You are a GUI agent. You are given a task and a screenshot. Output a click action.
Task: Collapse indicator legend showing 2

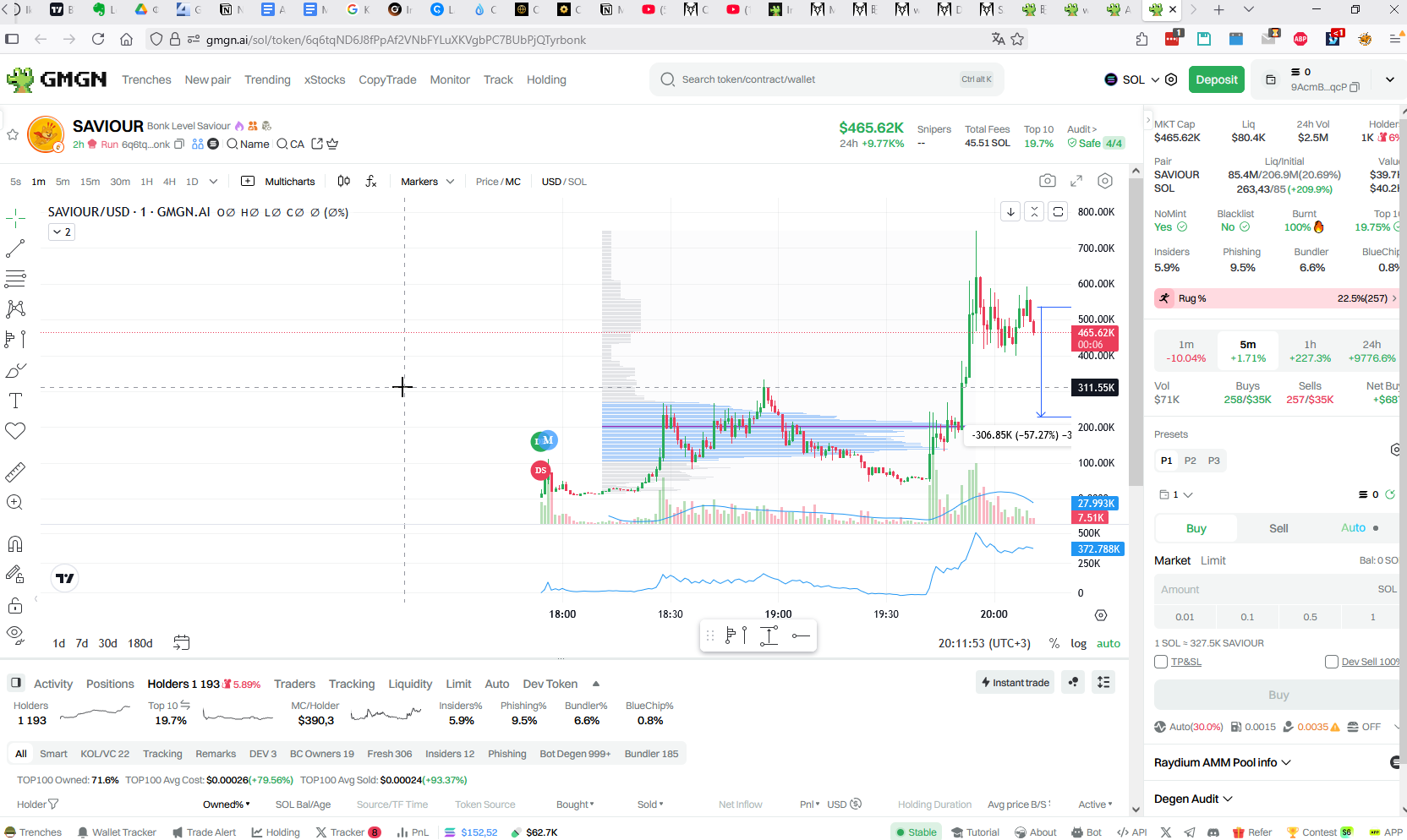[x=62, y=232]
